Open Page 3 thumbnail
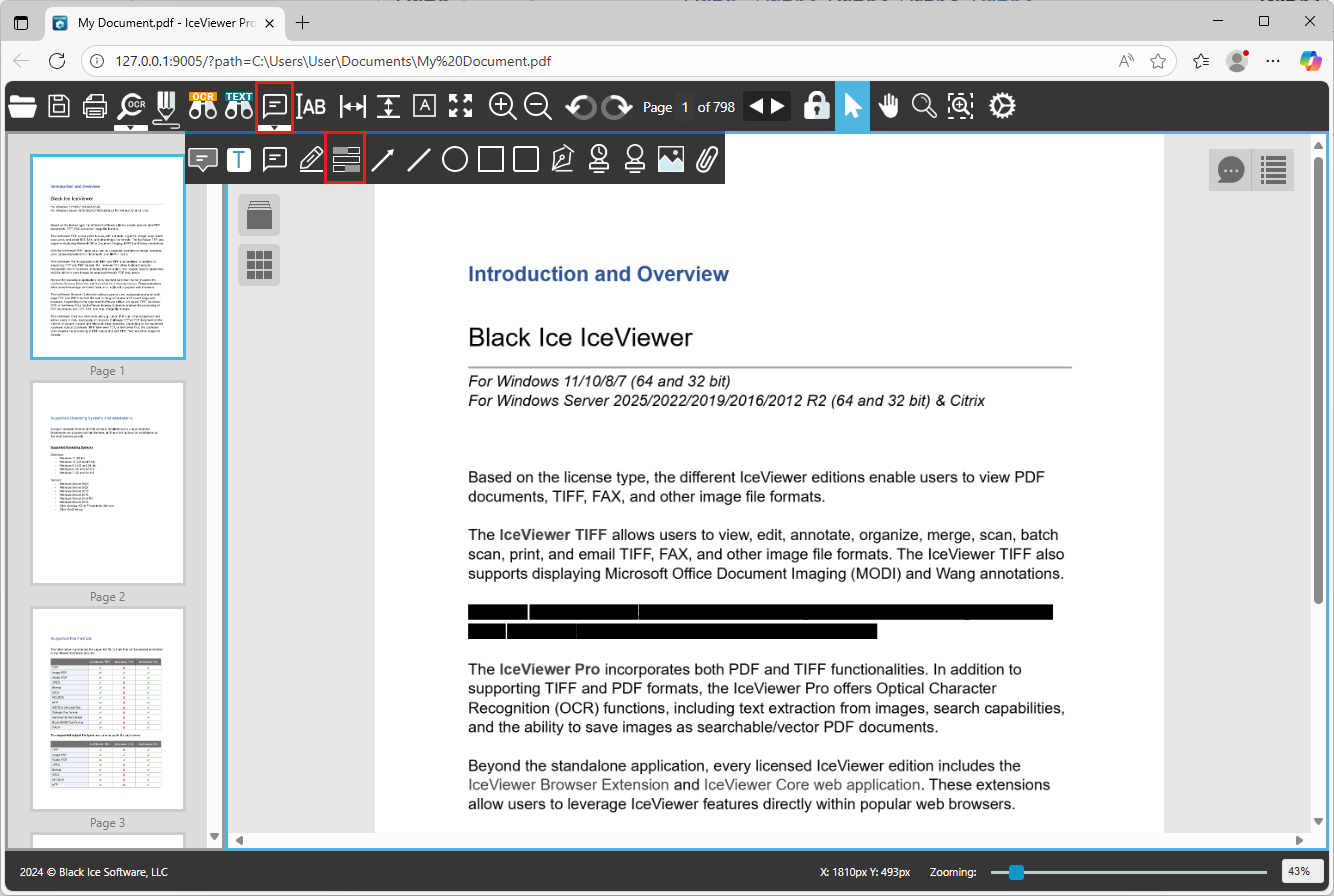The height and width of the screenshot is (896, 1334). (x=108, y=709)
